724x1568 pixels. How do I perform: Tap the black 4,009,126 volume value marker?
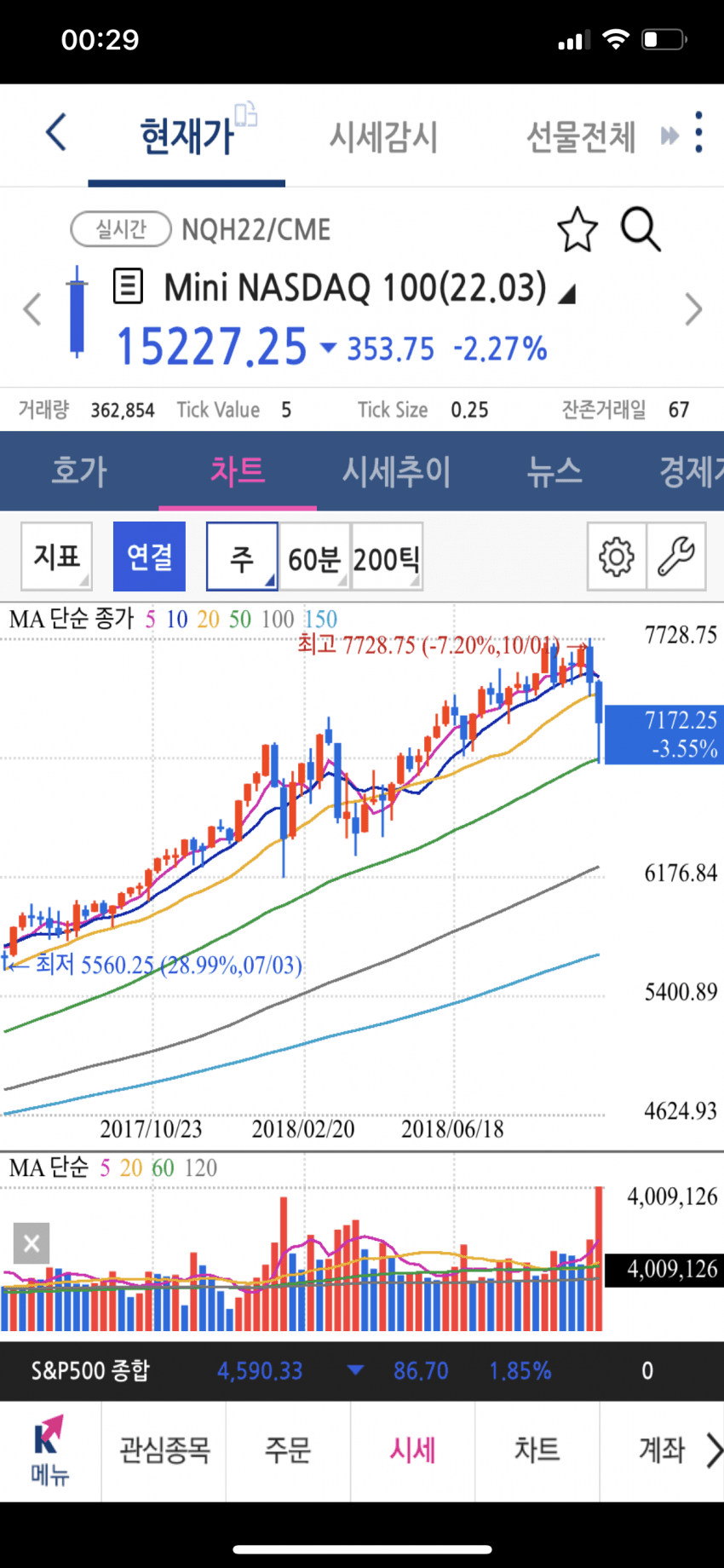(664, 1270)
